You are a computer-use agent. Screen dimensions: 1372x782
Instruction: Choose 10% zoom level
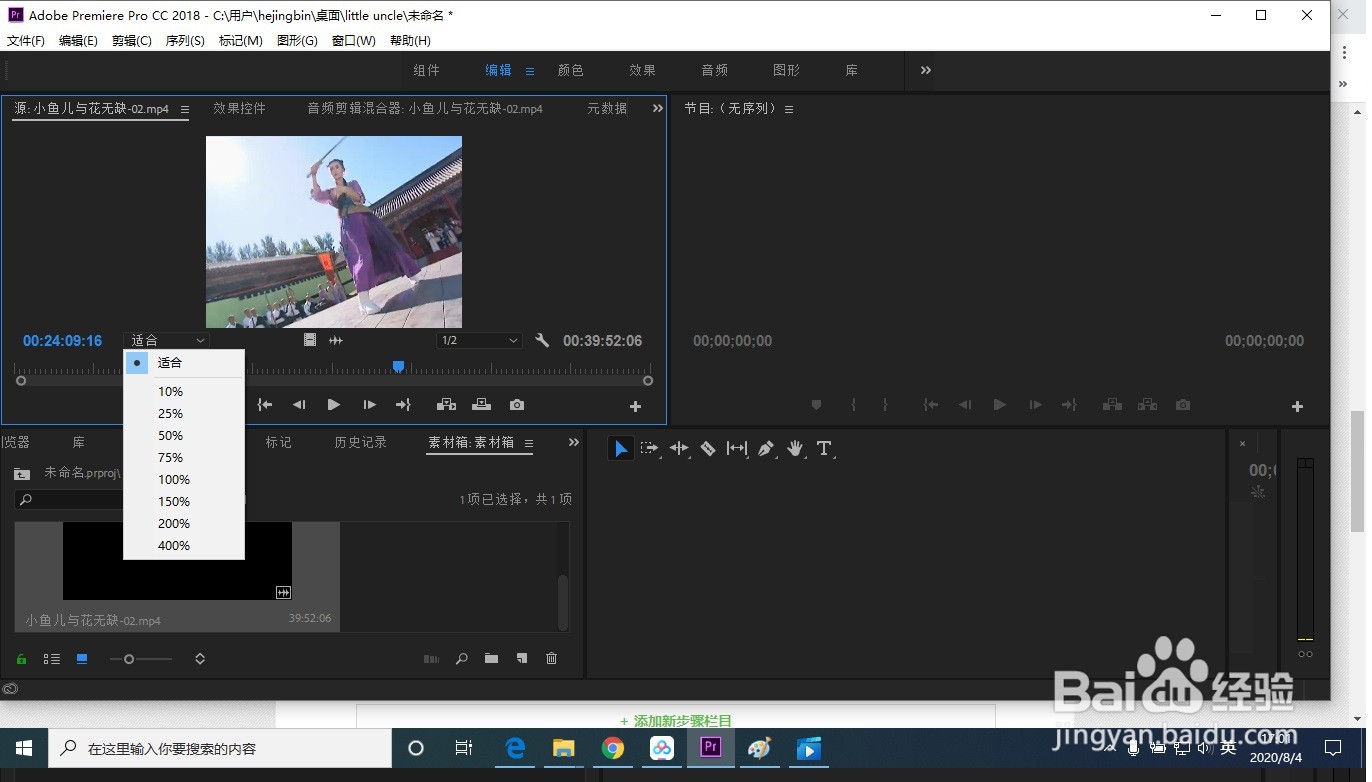pos(184,392)
